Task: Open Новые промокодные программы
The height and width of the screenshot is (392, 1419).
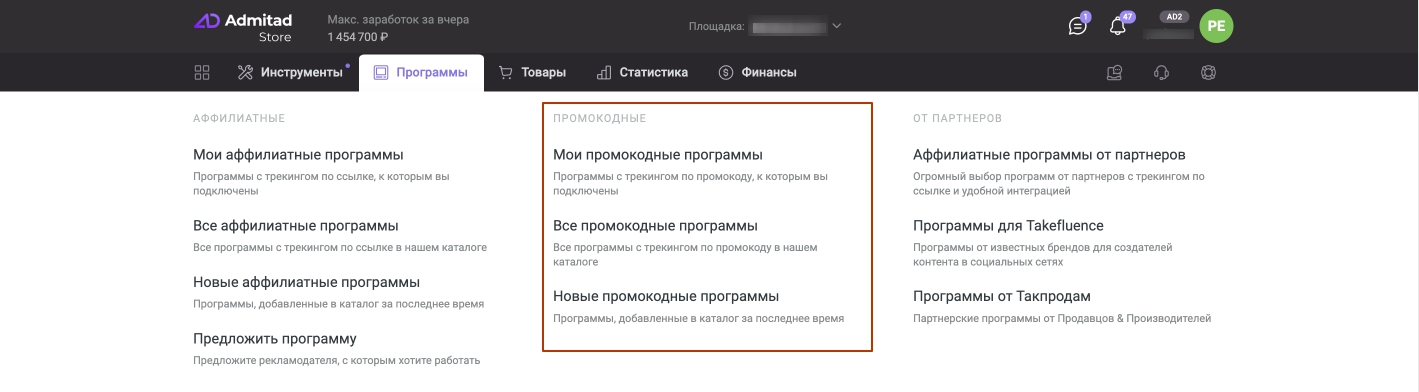Action: point(666,296)
